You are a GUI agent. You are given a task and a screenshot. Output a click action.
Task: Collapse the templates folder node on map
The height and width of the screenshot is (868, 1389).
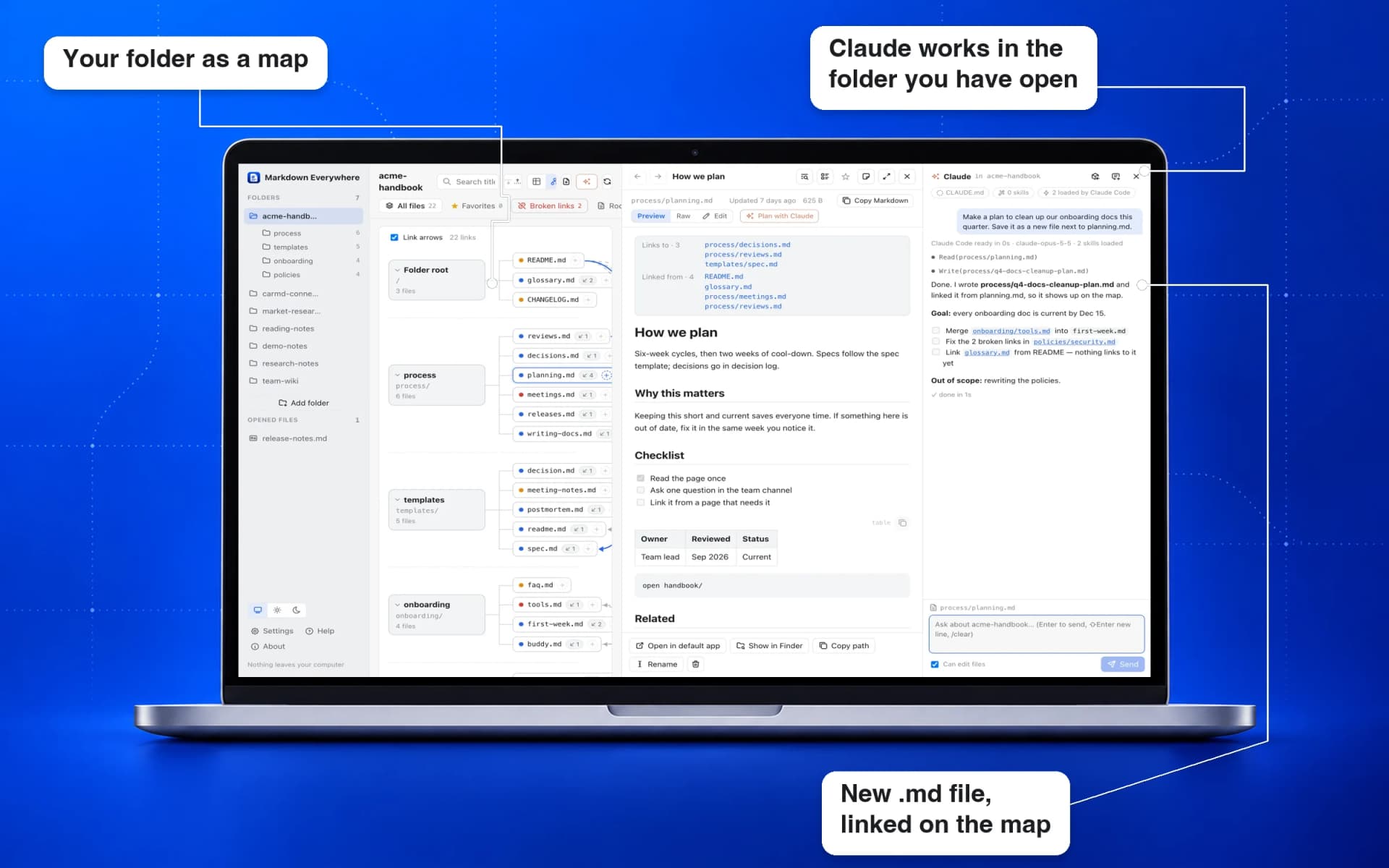pyautogui.click(x=397, y=500)
